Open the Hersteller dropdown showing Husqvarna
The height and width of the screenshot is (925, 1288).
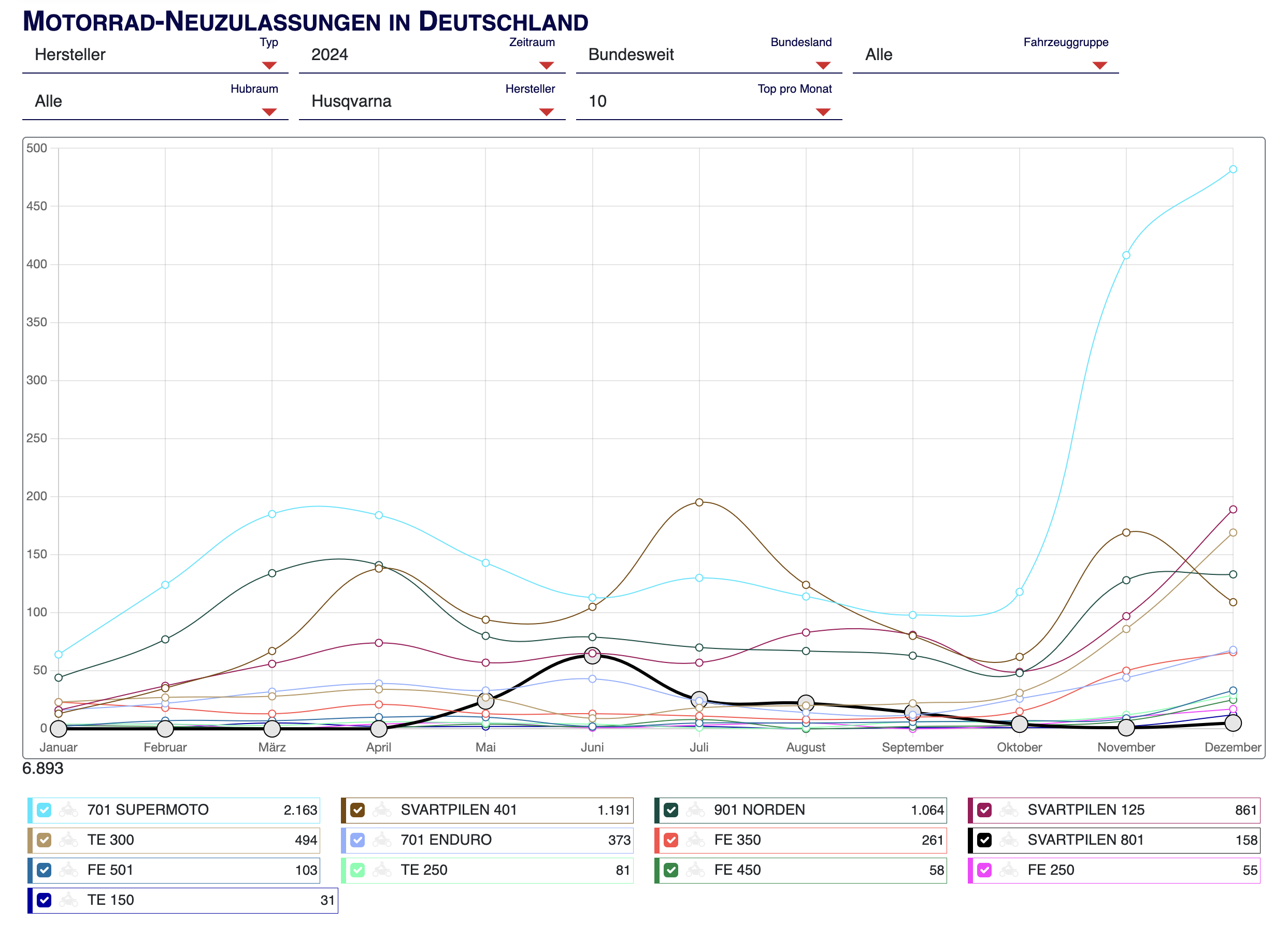click(432, 102)
